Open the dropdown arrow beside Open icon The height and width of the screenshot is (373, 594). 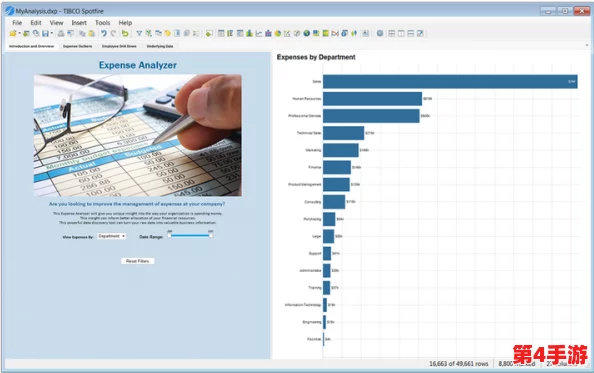point(19,33)
